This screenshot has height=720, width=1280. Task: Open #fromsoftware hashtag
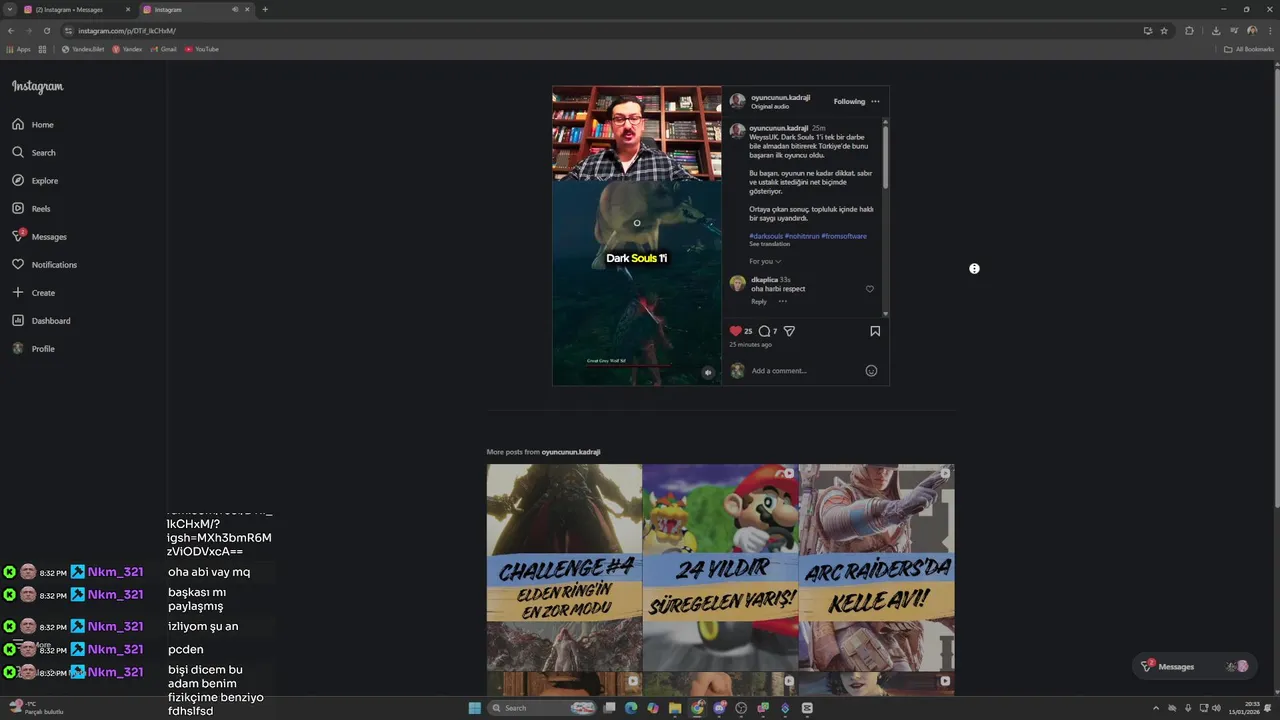tap(844, 236)
